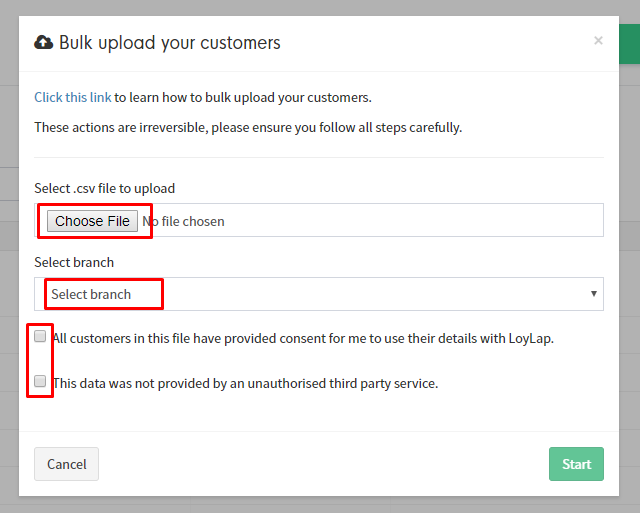Click the 'This data was not provided' label text
Viewport: 640px width, 513px height.
tap(245, 383)
